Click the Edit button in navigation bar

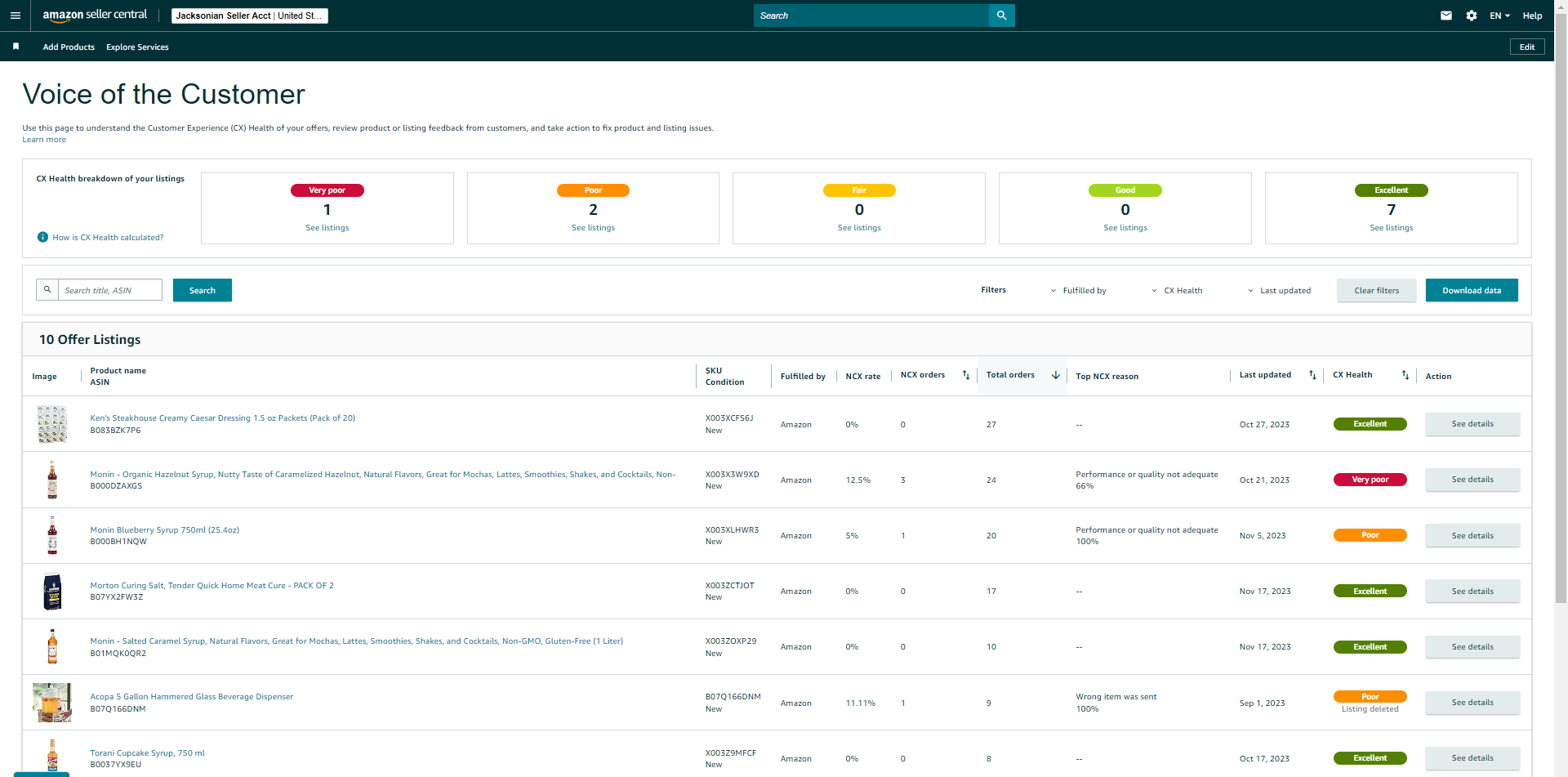click(x=1526, y=47)
